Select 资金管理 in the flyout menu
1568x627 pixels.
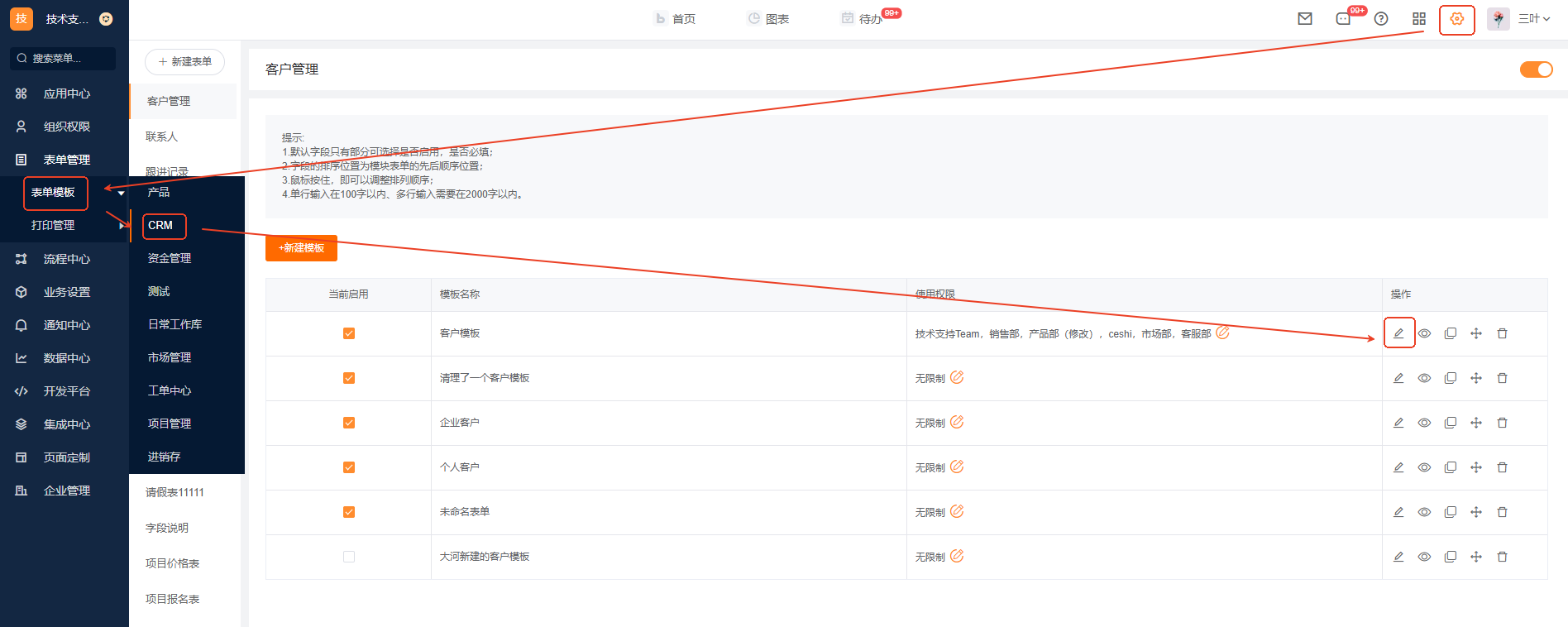(x=170, y=258)
